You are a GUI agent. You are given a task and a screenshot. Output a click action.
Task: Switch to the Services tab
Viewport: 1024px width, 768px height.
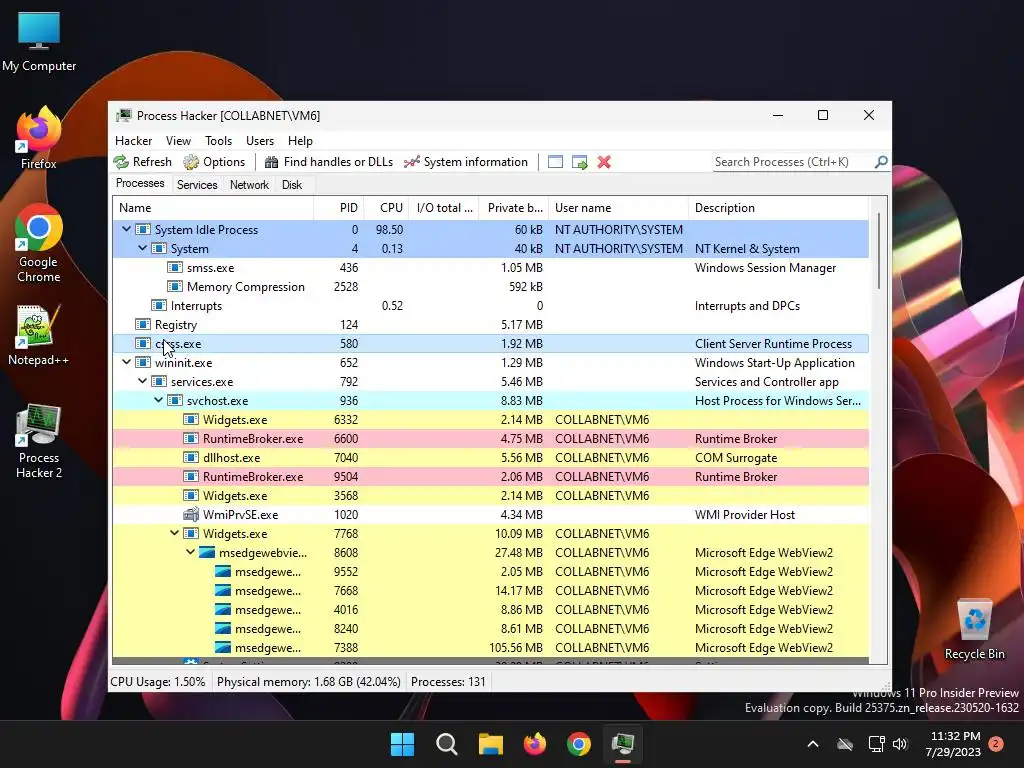[x=197, y=185]
